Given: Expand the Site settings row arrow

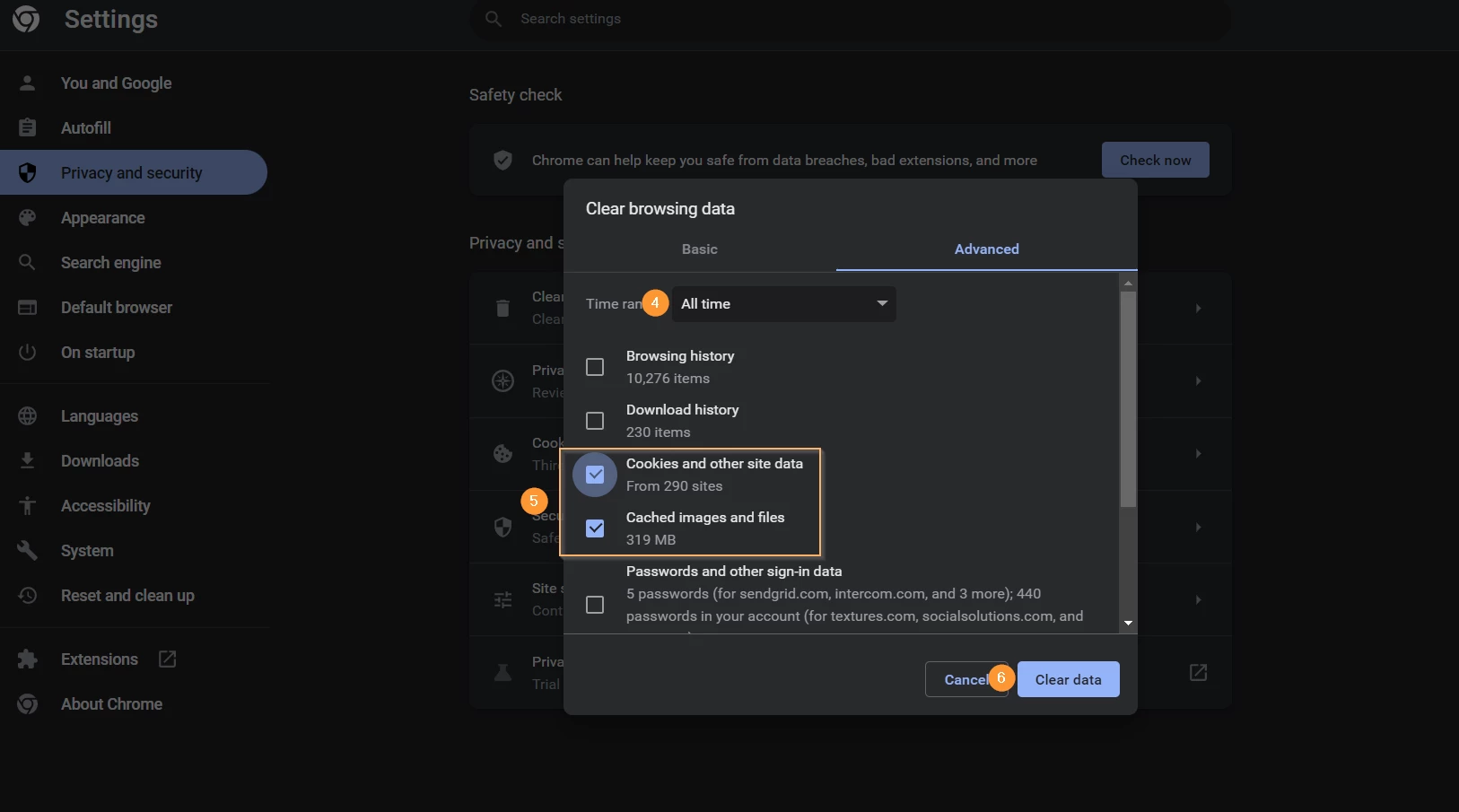Looking at the screenshot, I should point(1198,599).
